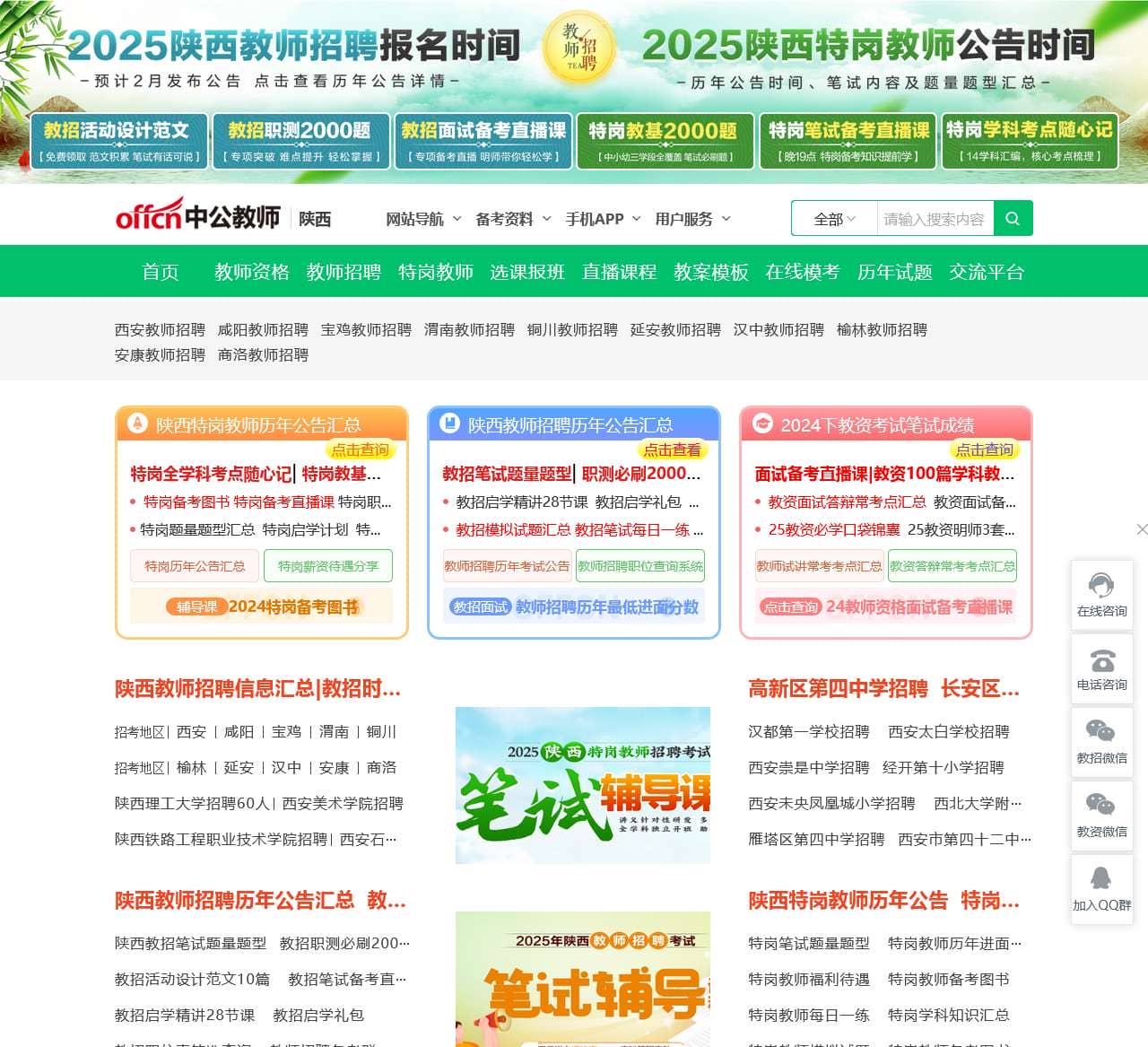Open the 在线模考 nav tab

coord(803,272)
